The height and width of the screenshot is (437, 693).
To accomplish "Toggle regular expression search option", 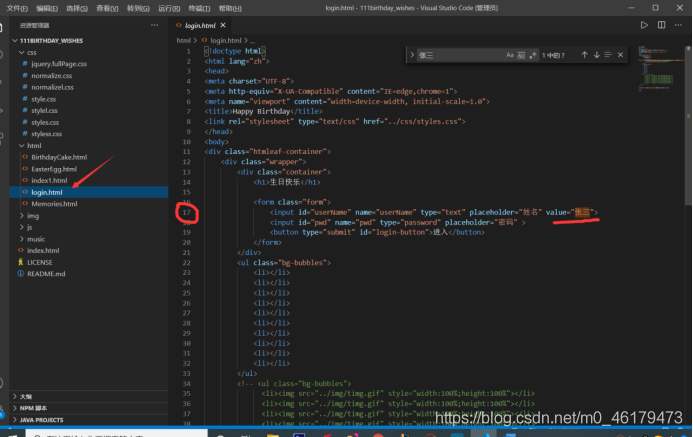I will pos(532,55).
